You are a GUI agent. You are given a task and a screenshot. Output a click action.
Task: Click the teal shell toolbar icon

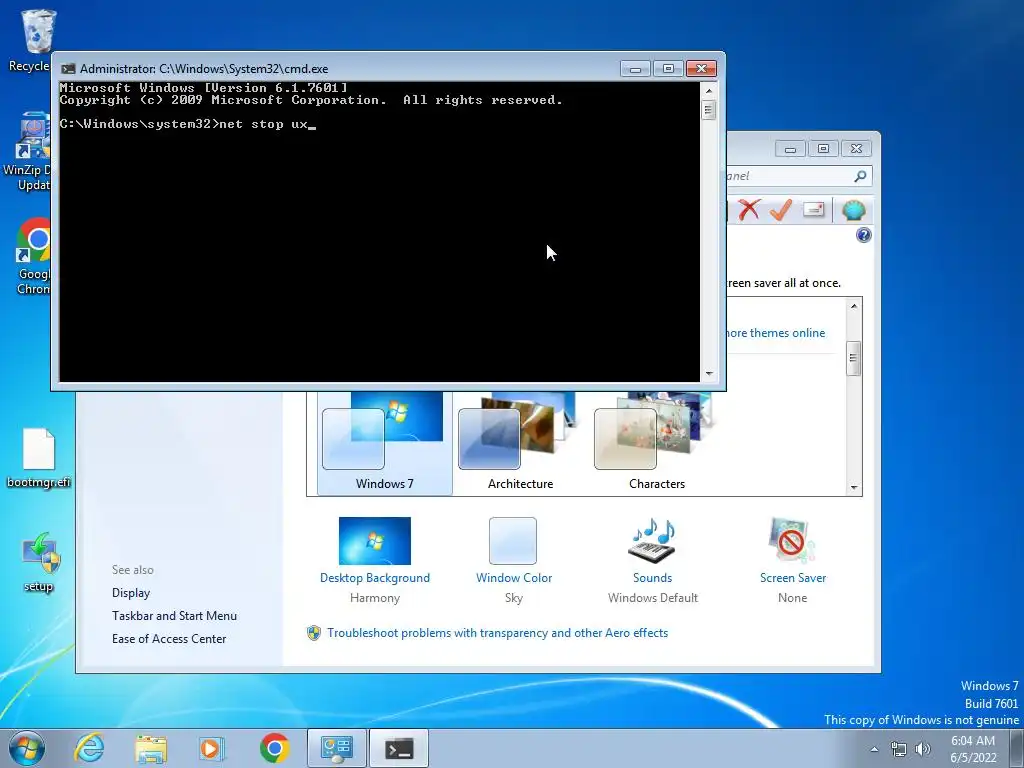coord(854,210)
